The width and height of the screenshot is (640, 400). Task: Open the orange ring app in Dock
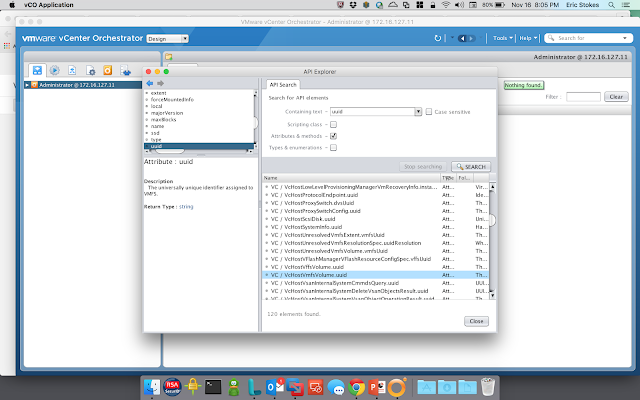point(397,387)
